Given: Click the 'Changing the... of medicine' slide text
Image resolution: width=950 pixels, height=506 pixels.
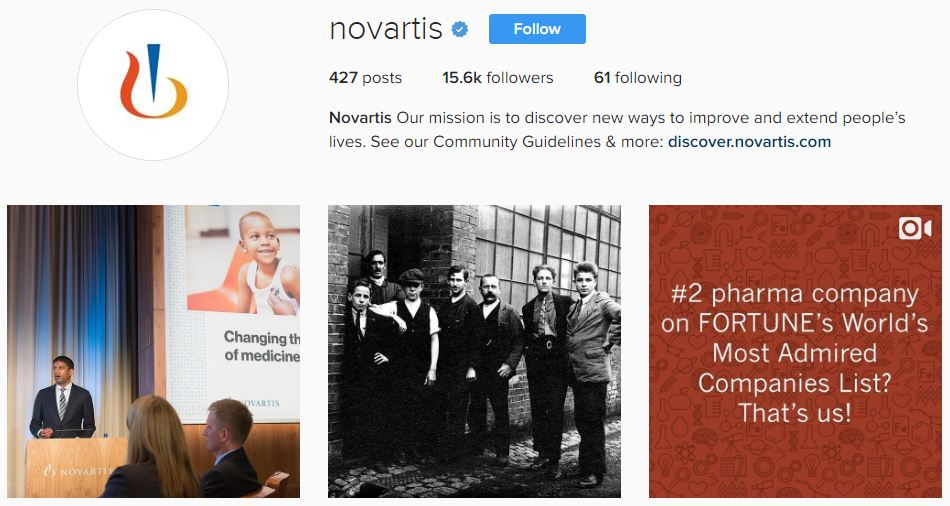Looking at the screenshot, I should point(262,346).
